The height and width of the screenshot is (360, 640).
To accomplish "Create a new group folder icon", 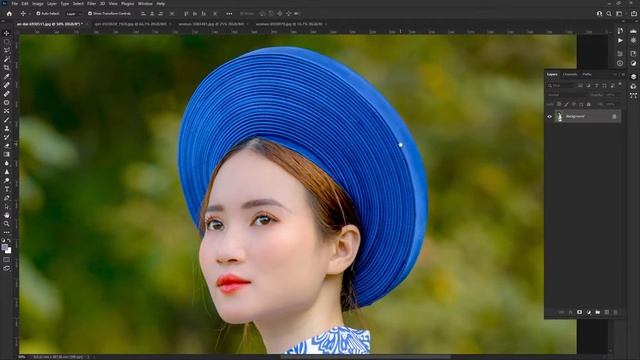I will click(x=598, y=312).
